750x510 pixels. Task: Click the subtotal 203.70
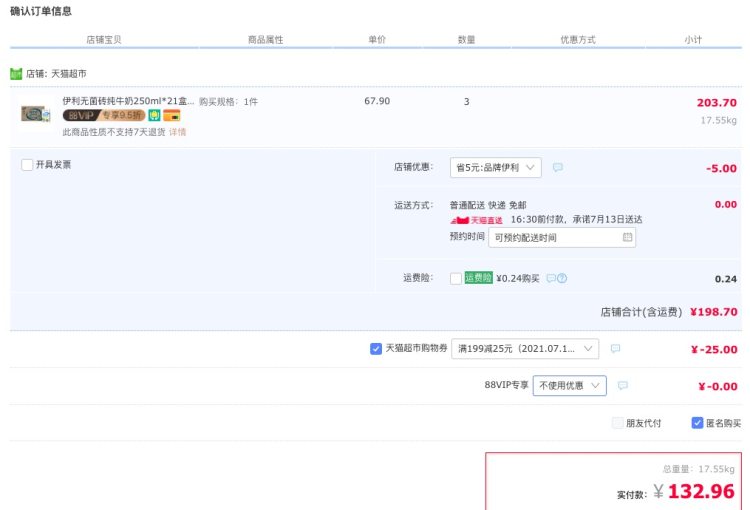pyautogui.click(x=717, y=102)
